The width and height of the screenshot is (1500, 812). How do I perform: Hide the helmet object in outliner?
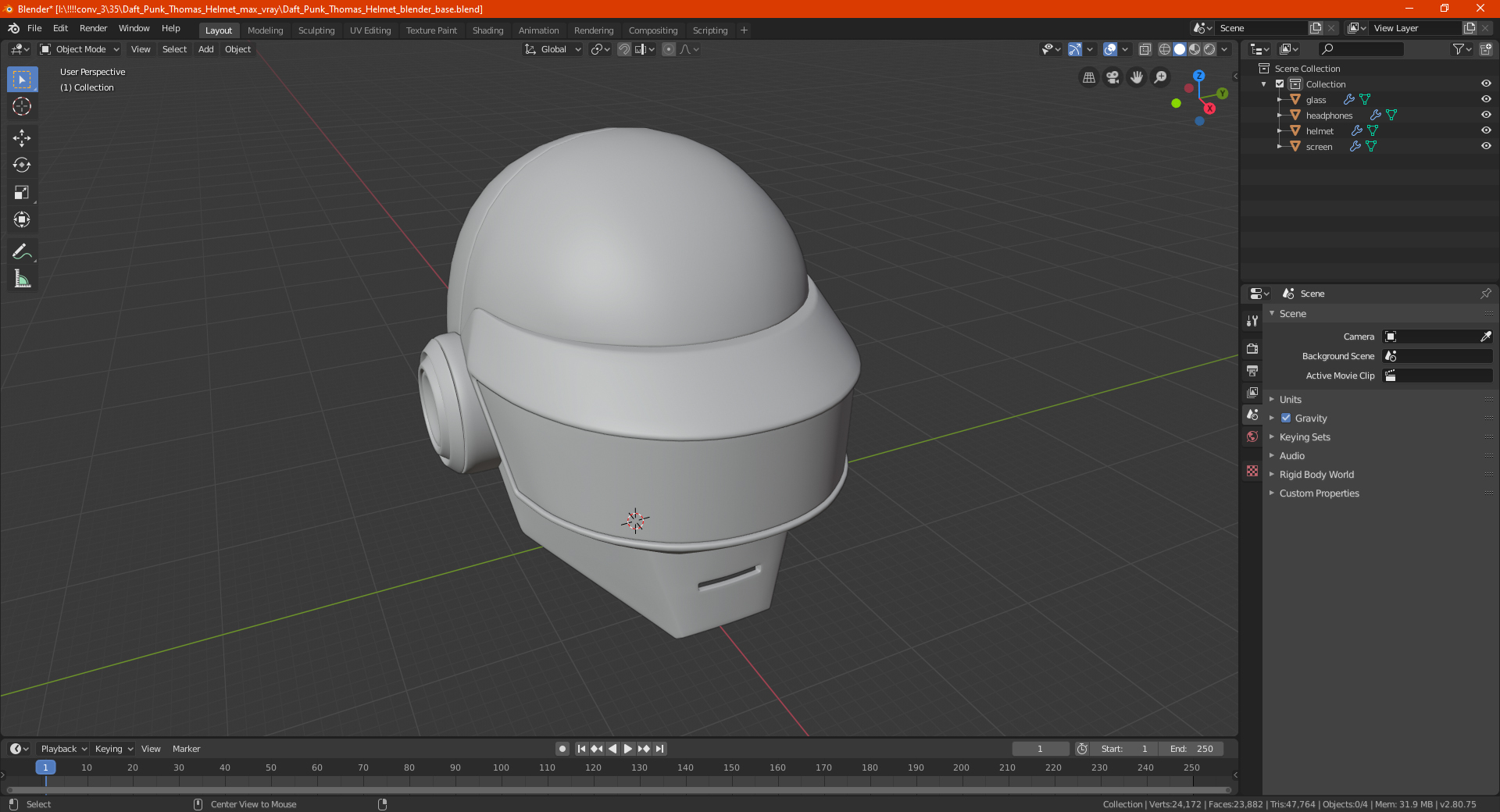(x=1486, y=130)
